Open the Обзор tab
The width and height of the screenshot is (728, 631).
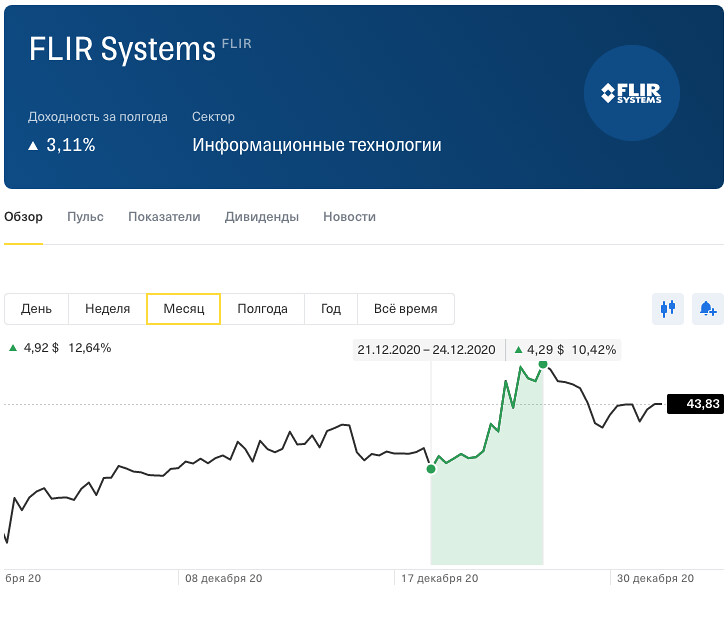(x=23, y=217)
